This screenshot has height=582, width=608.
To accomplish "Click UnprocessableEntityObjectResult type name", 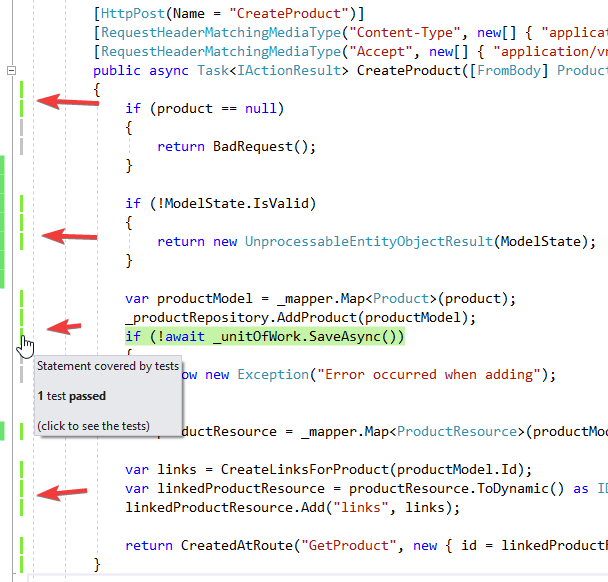I will (x=369, y=242).
